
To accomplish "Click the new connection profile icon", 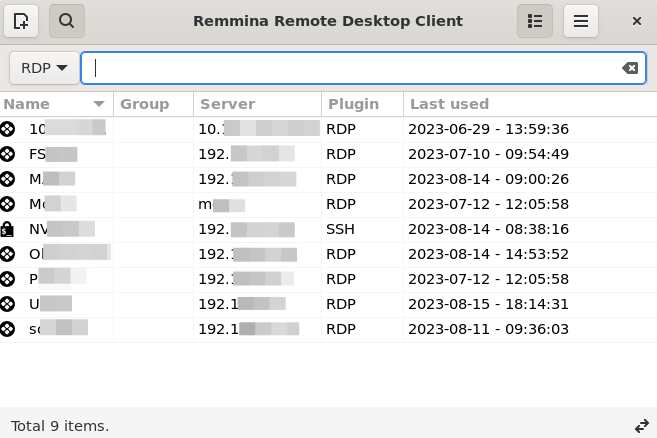I will (21, 21).
